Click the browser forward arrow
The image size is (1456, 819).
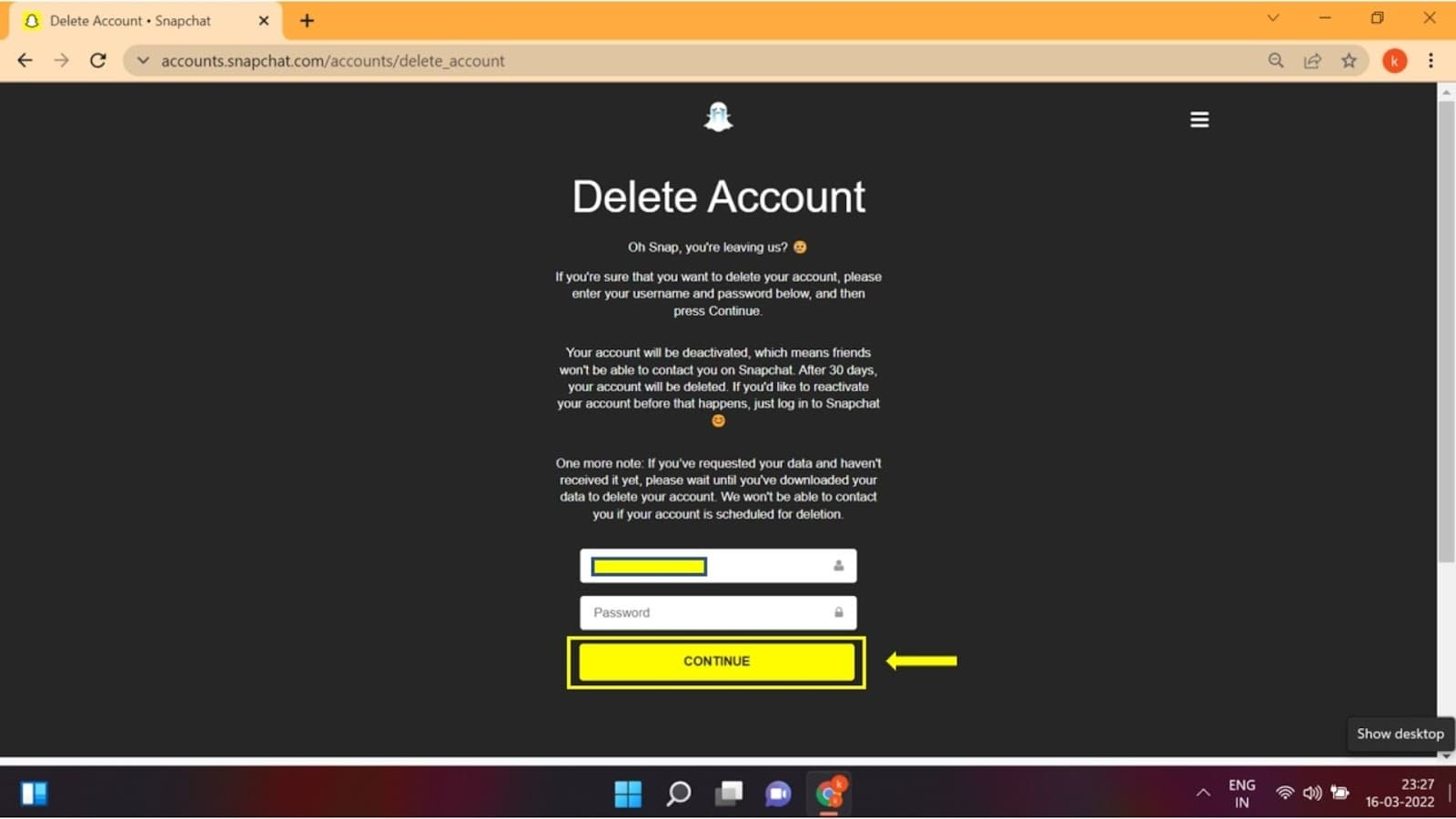point(61,61)
